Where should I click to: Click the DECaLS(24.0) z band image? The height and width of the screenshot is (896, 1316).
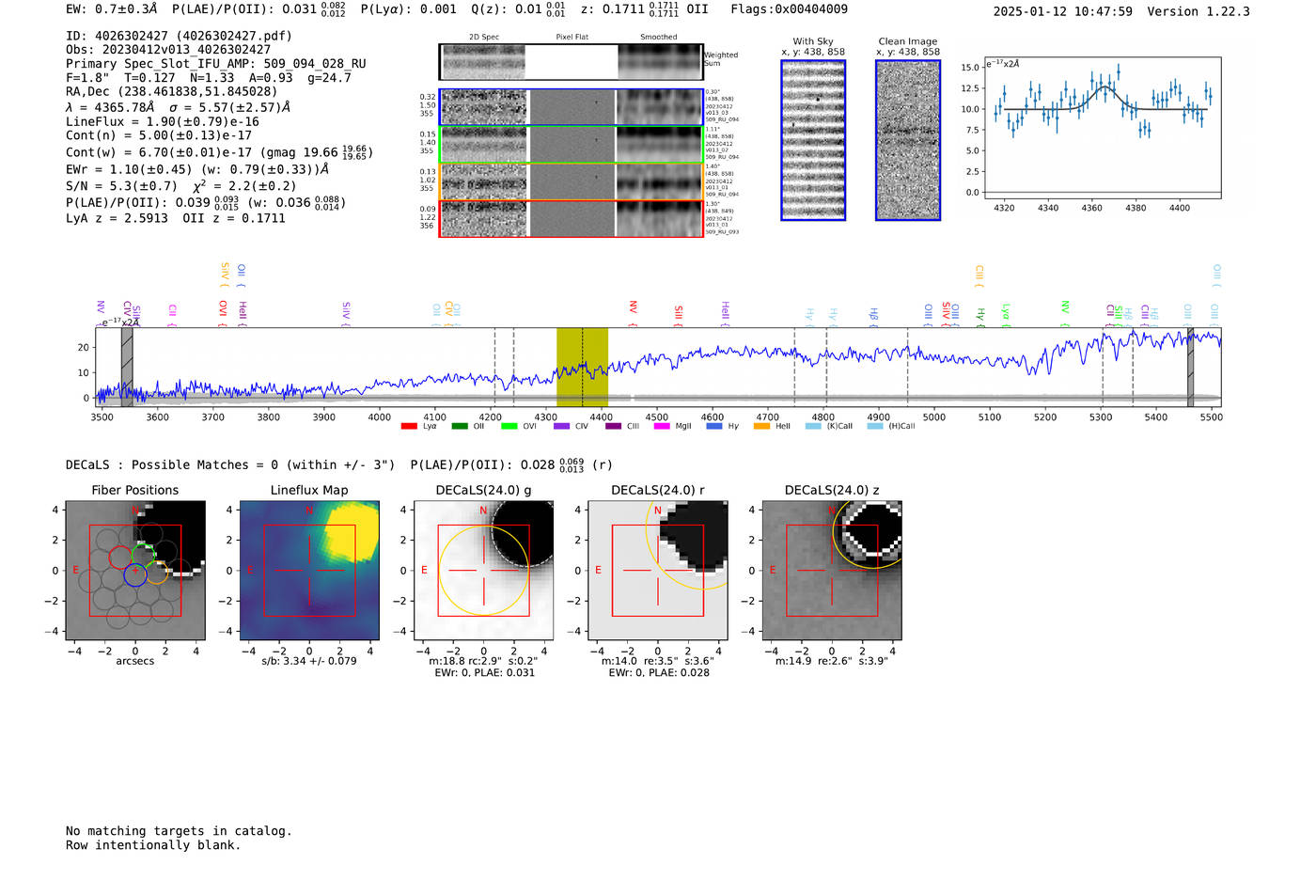click(832, 570)
